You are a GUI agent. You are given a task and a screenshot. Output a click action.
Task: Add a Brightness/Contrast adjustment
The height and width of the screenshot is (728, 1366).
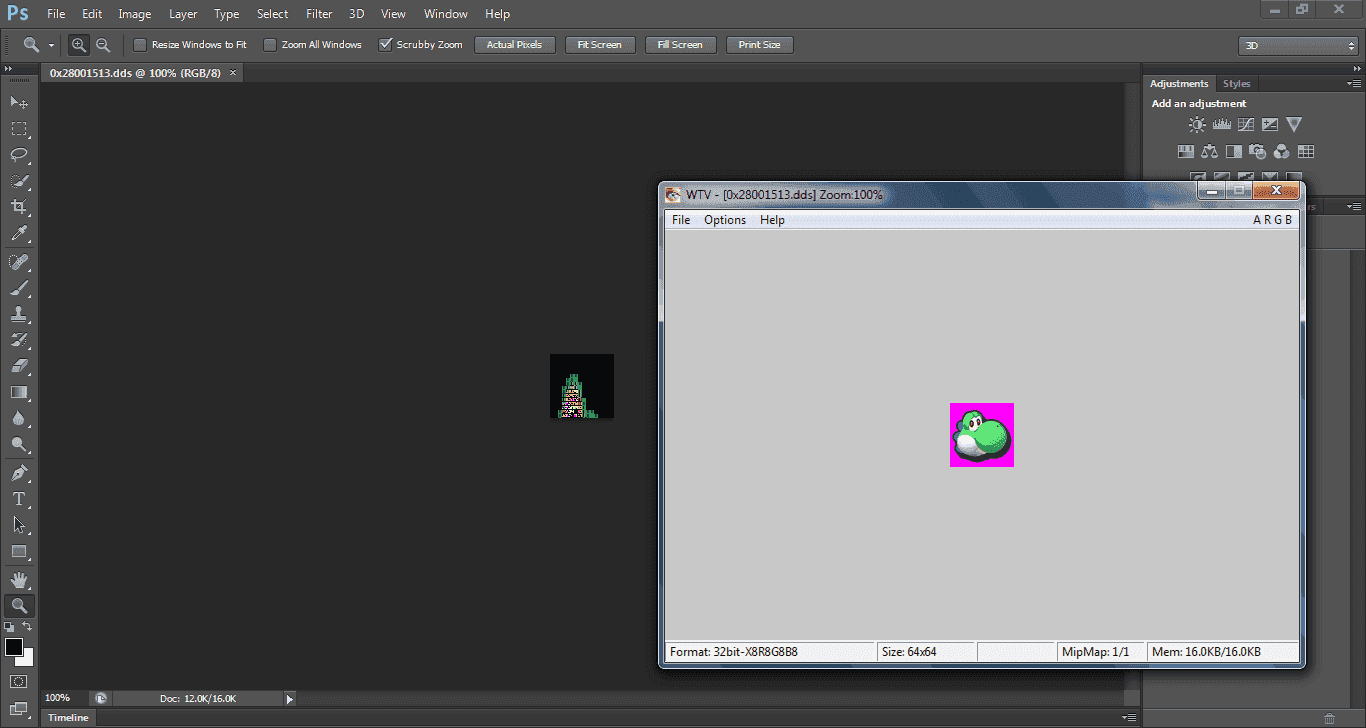tap(1197, 125)
